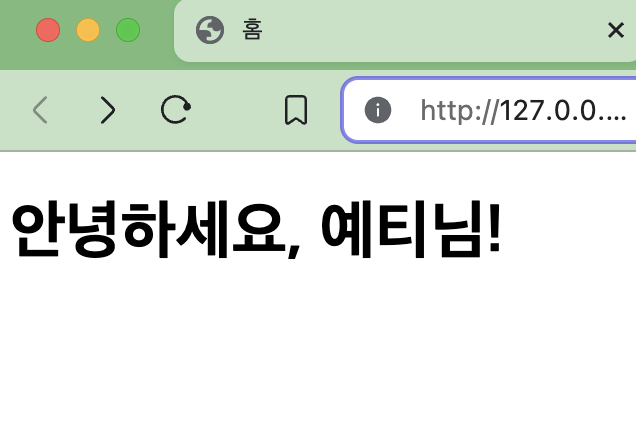Click the word 예티님! in the heading
Screen dimensions: 636x424
[x=411, y=230]
